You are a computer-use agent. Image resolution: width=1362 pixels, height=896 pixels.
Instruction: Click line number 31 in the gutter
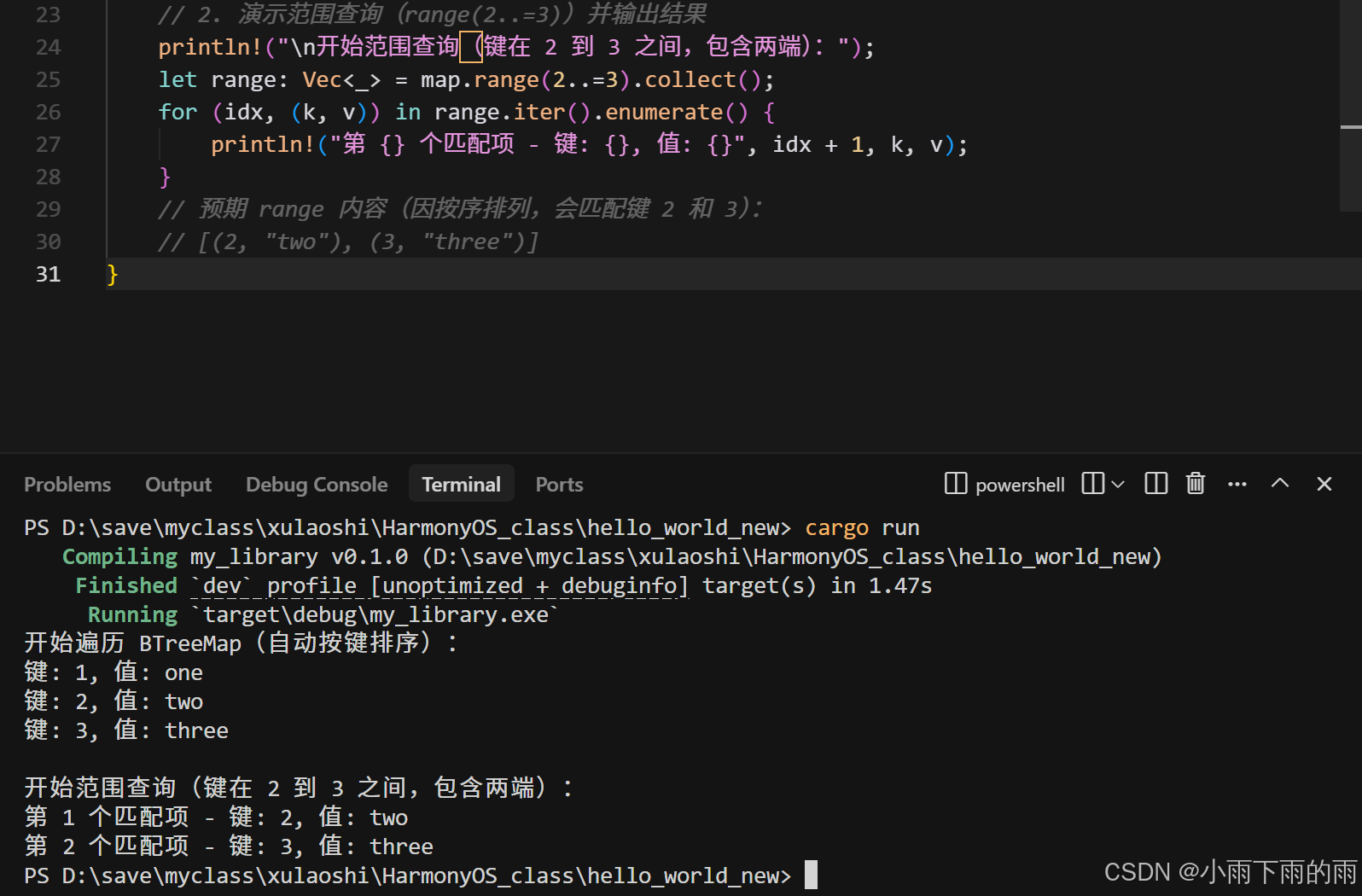[x=49, y=274]
